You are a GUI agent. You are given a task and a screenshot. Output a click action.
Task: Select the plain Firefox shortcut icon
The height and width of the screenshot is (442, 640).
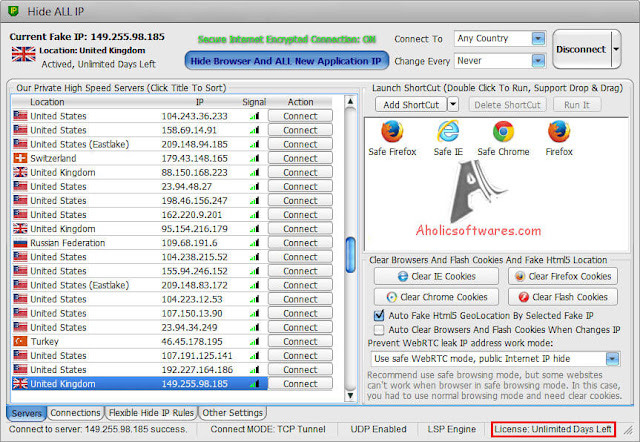coord(559,131)
